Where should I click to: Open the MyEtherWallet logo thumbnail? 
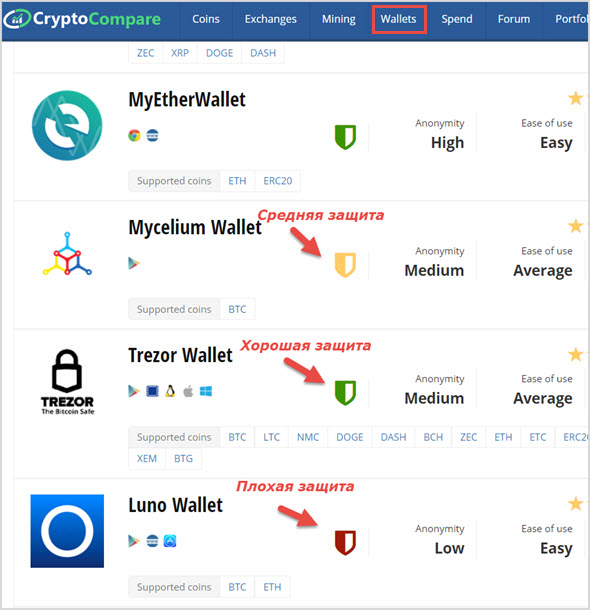(x=67, y=126)
